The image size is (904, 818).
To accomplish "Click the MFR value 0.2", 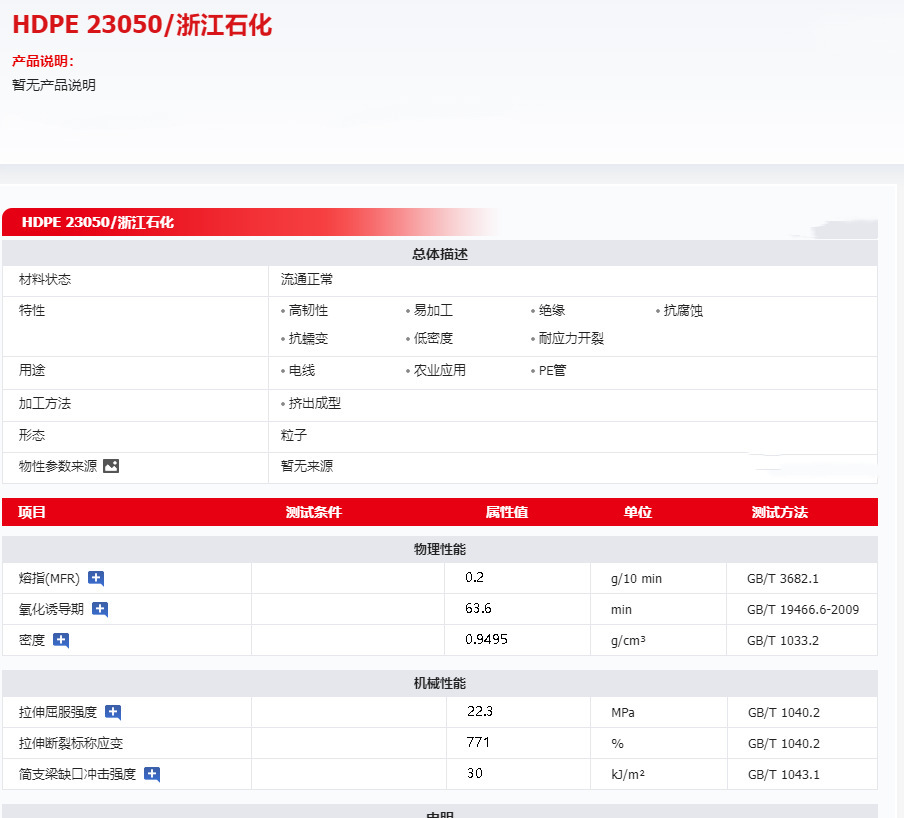I will pos(474,578).
